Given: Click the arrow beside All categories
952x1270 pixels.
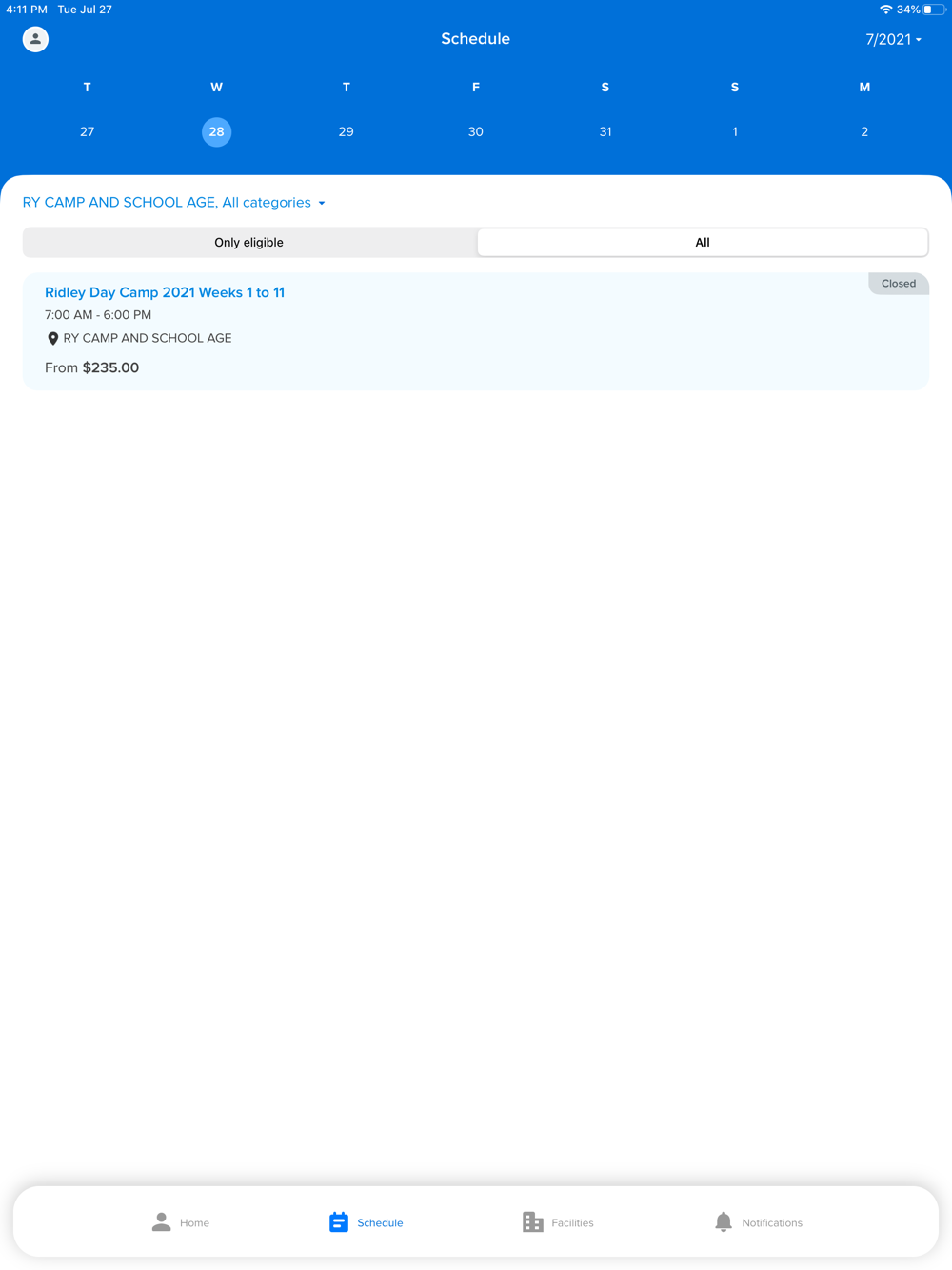Looking at the screenshot, I should [x=322, y=203].
